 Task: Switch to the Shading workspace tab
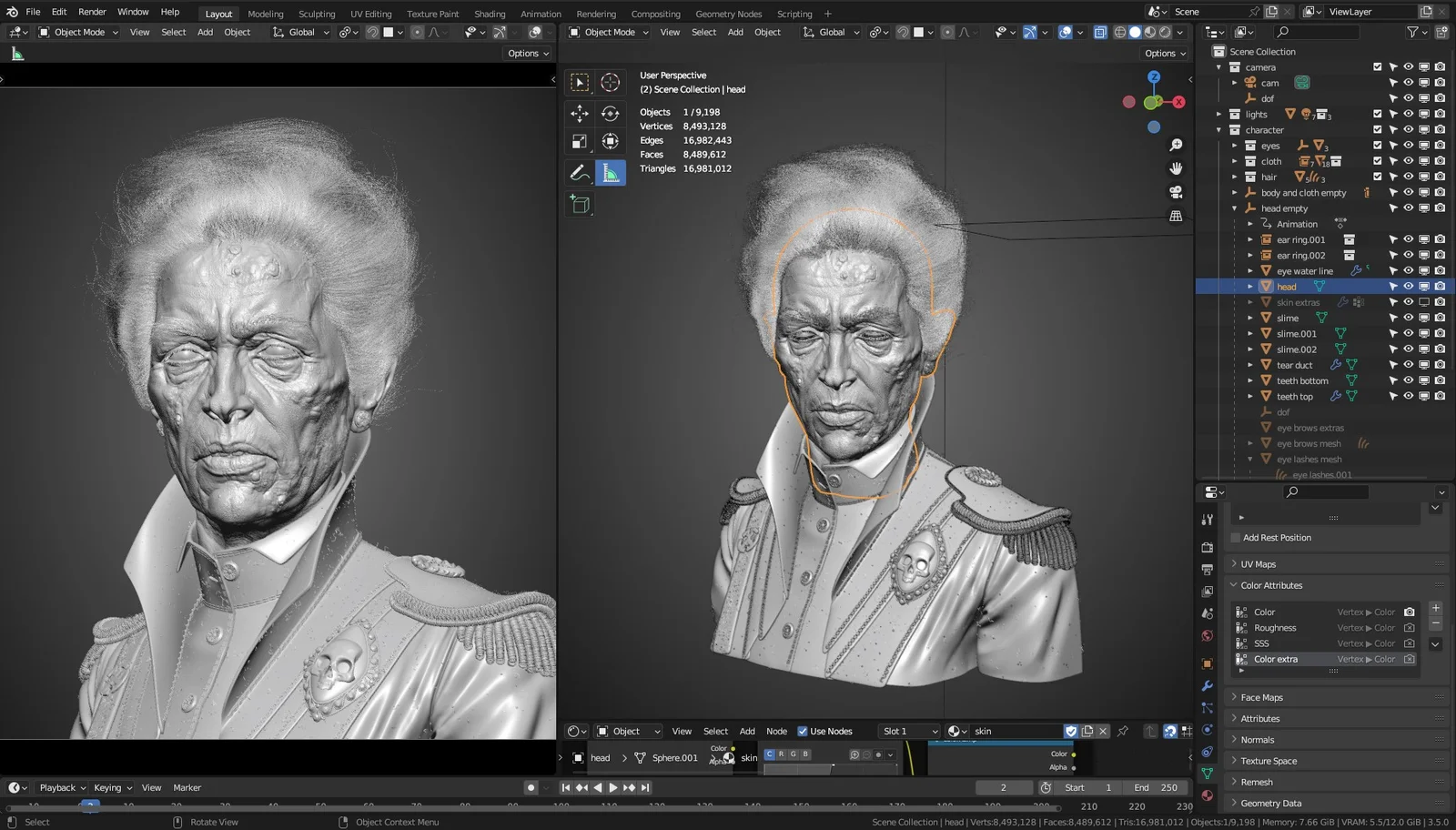490,14
